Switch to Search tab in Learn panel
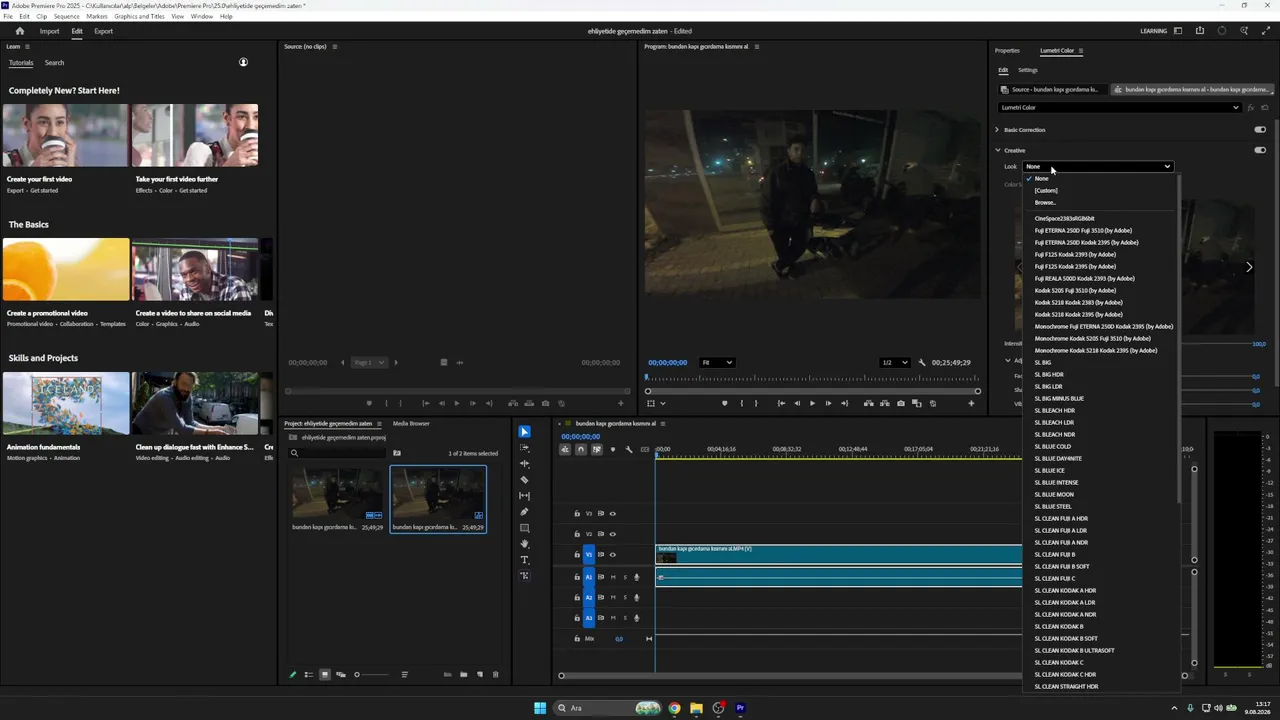 [54, 63]
